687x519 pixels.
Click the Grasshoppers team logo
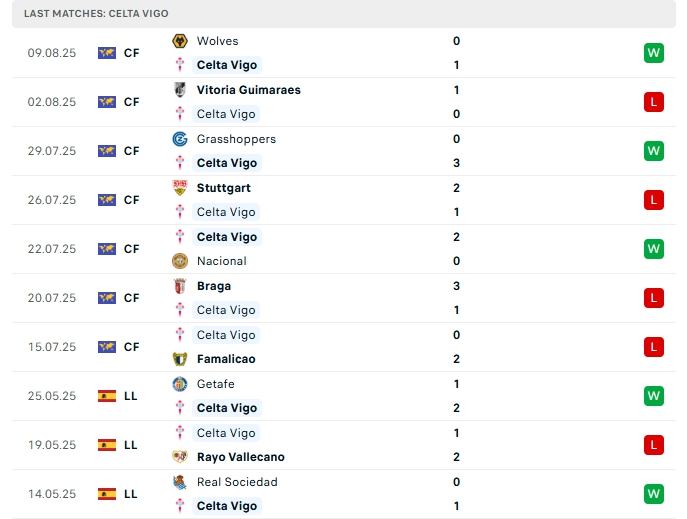click(x=180, y=139)
